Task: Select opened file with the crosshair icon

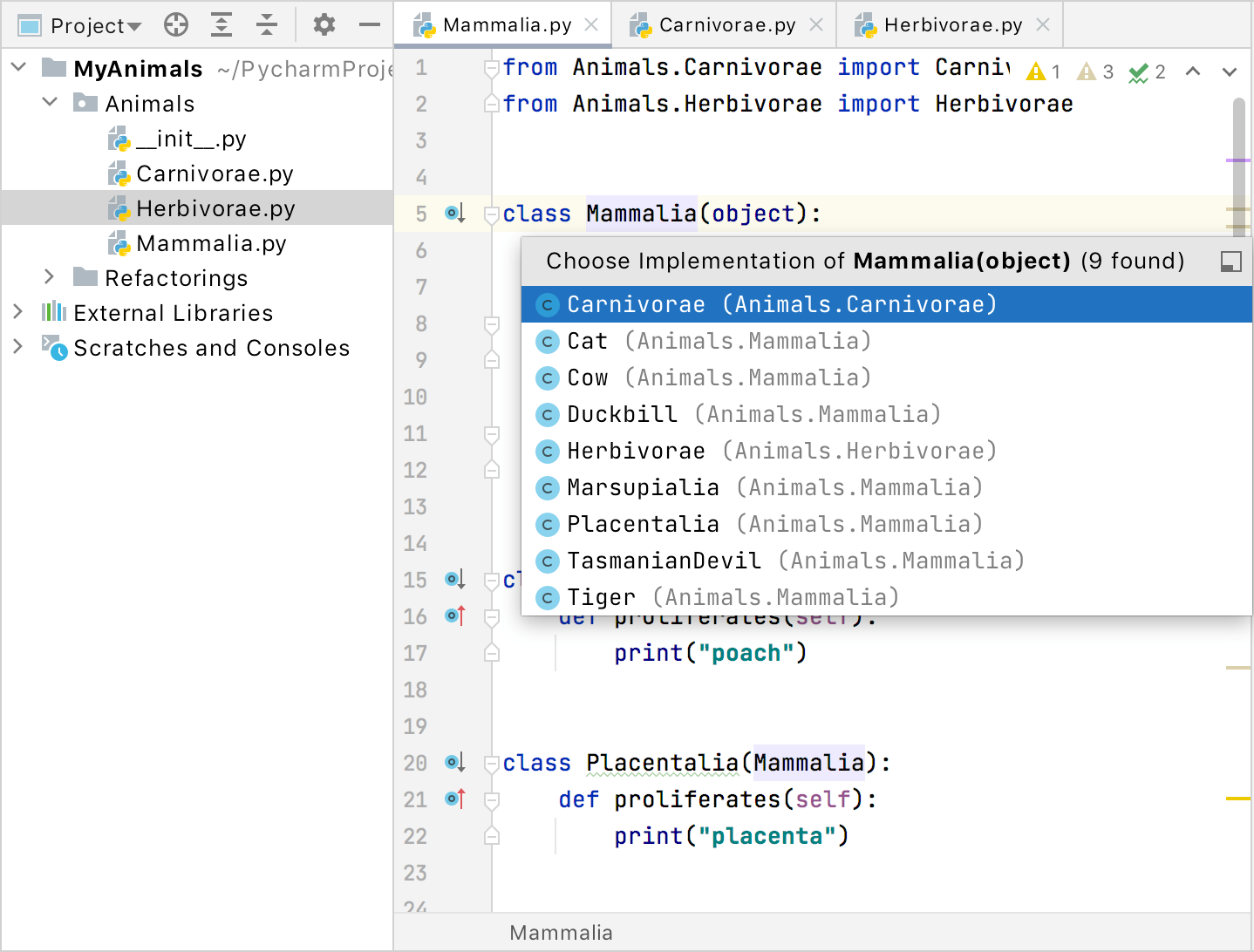Action: [x=175, y=24]
